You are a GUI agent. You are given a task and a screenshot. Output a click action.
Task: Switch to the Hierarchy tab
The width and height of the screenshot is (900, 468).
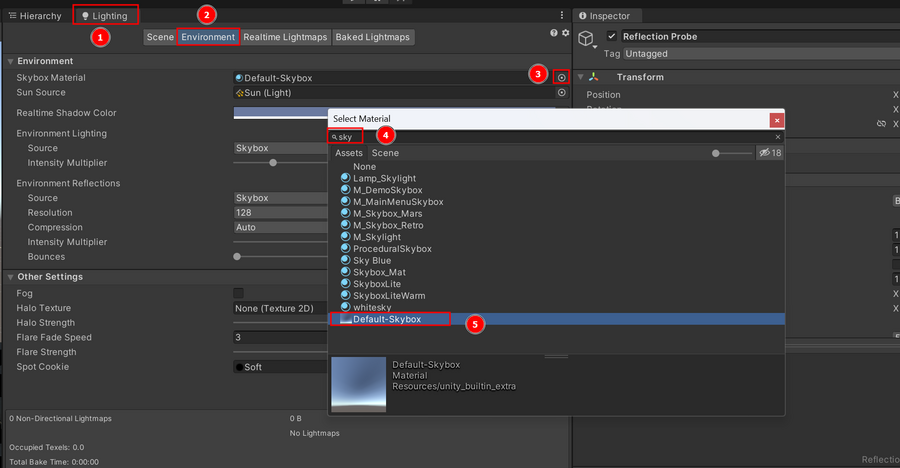pos(36,16)
